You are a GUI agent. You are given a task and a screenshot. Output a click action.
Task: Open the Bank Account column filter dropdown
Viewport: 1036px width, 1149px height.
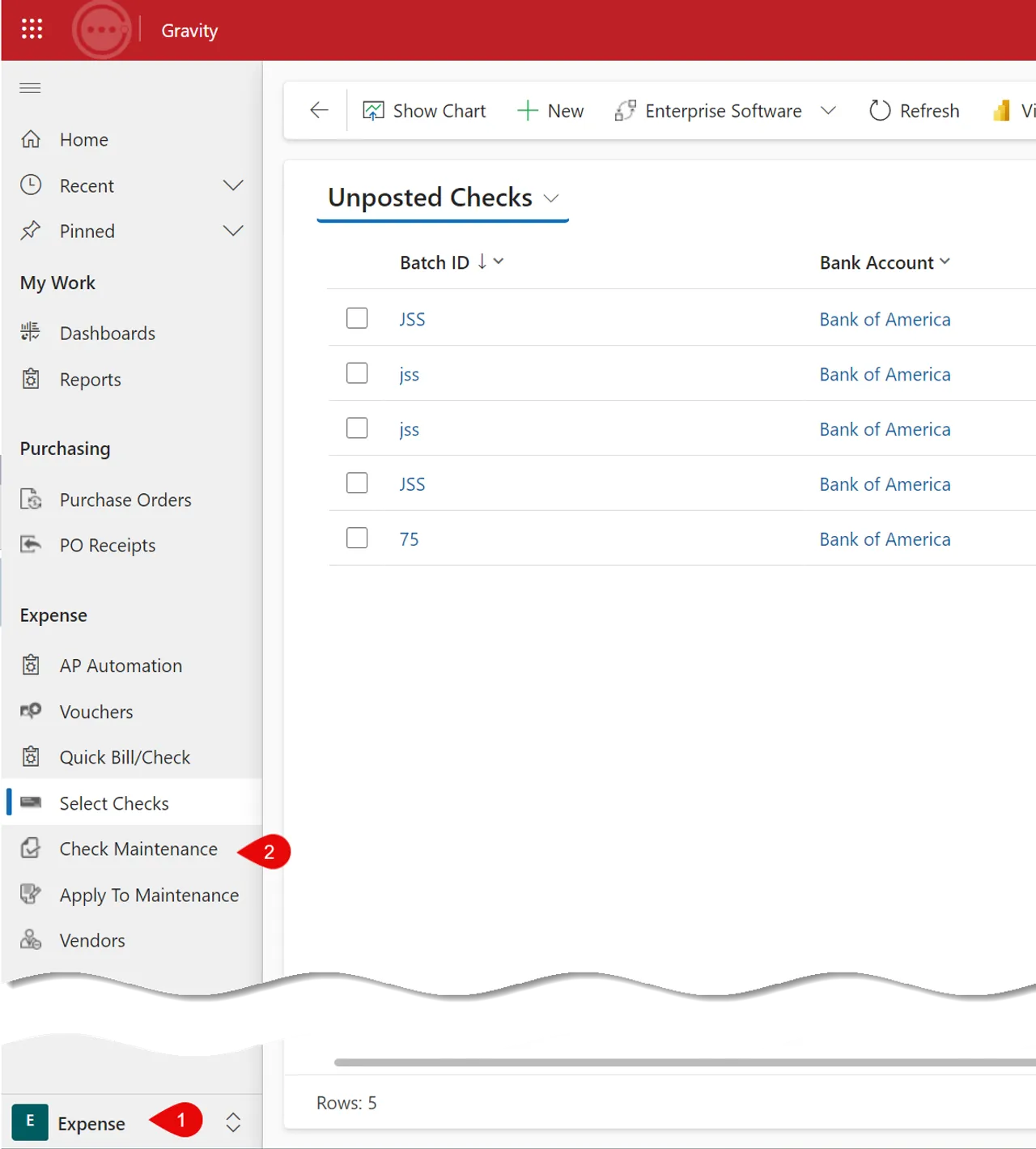click(x=945, y=262)
